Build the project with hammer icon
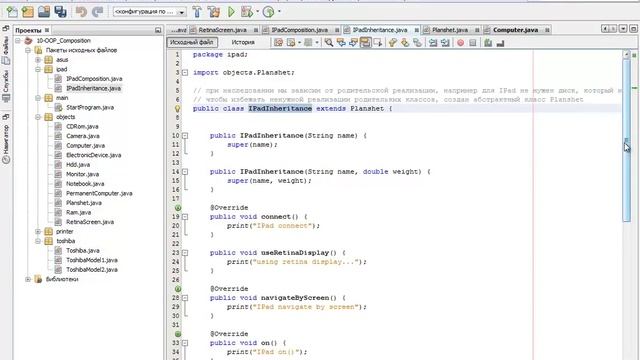Image resolution: width=640 pixels, height=360 pixels. (x=197, y=12)
